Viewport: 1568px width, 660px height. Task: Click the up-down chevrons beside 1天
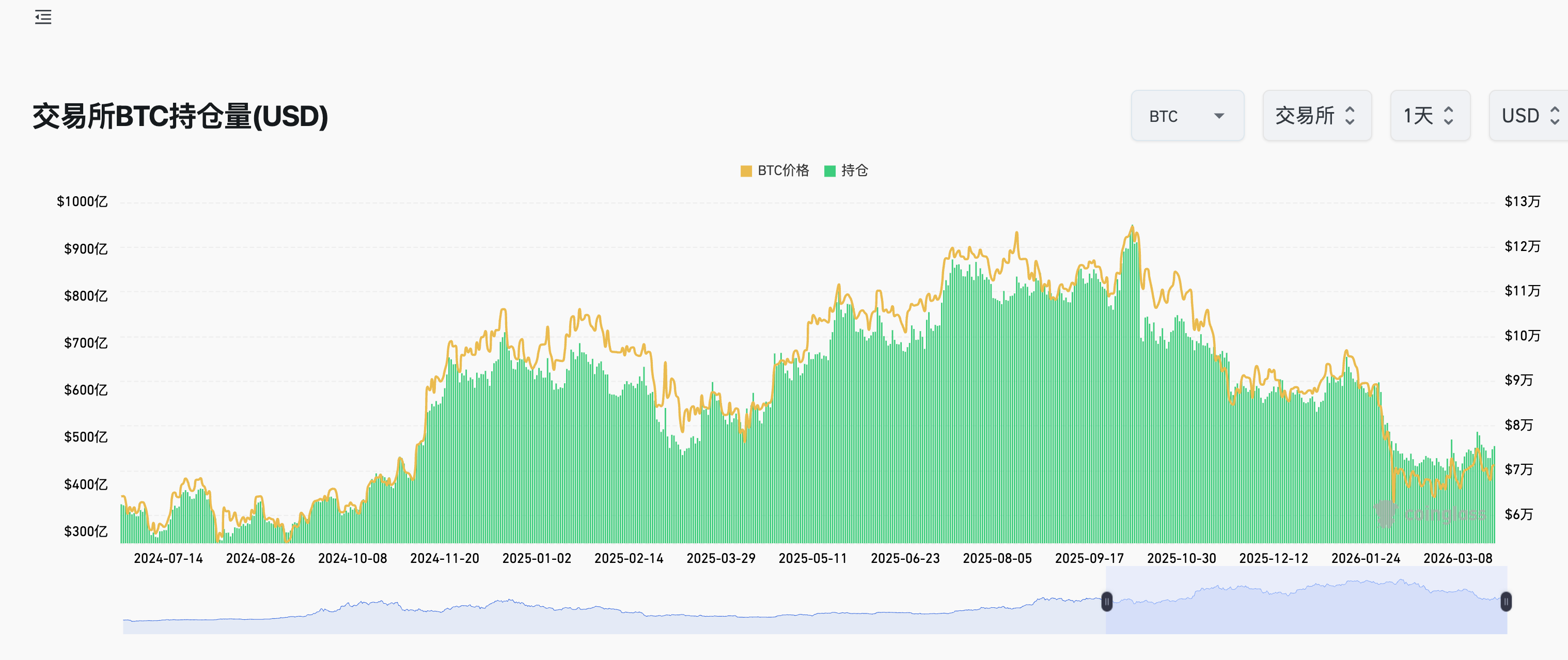pyautogui.click(x=1449, y=116)
